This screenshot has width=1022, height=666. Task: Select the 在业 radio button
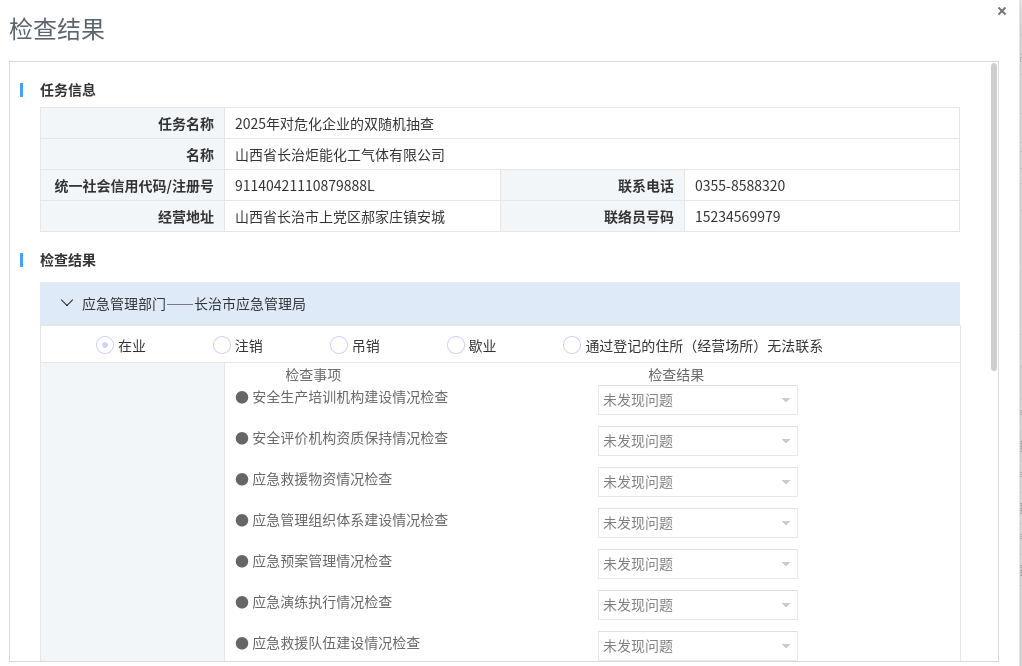(x=104, y=345)
